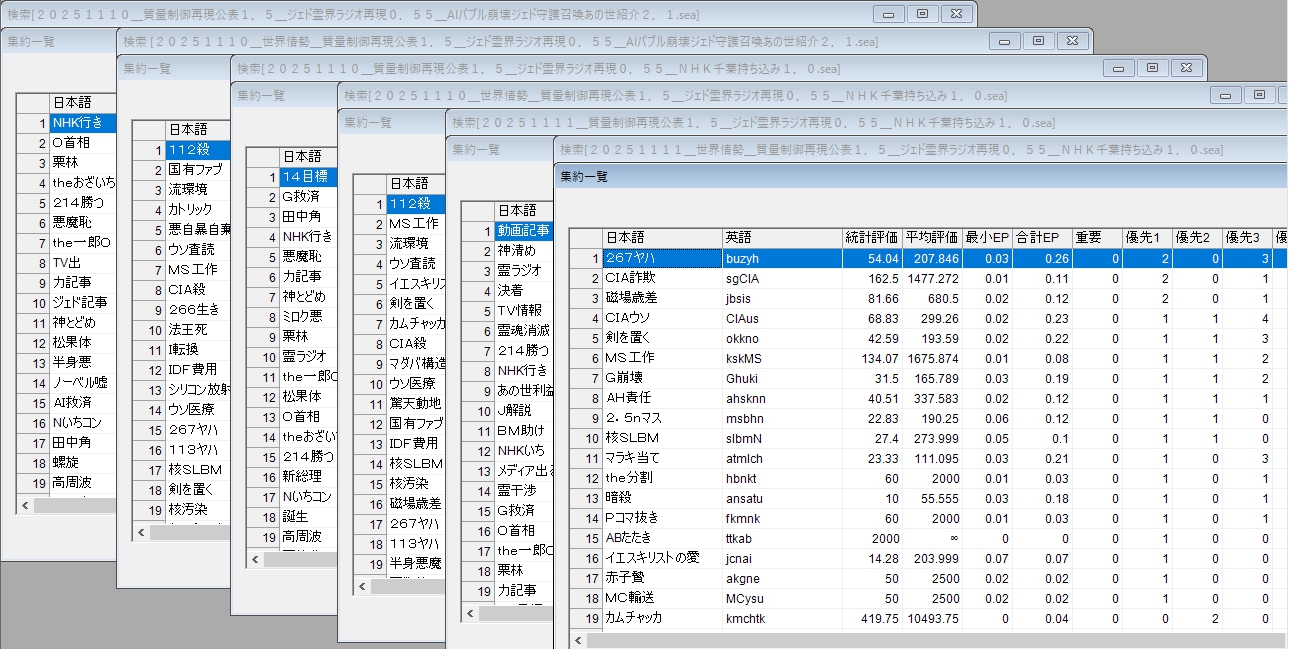Click left scroll arrow in the front table
Viewport: 1289px width, 649px height.
tap(579, 640)
